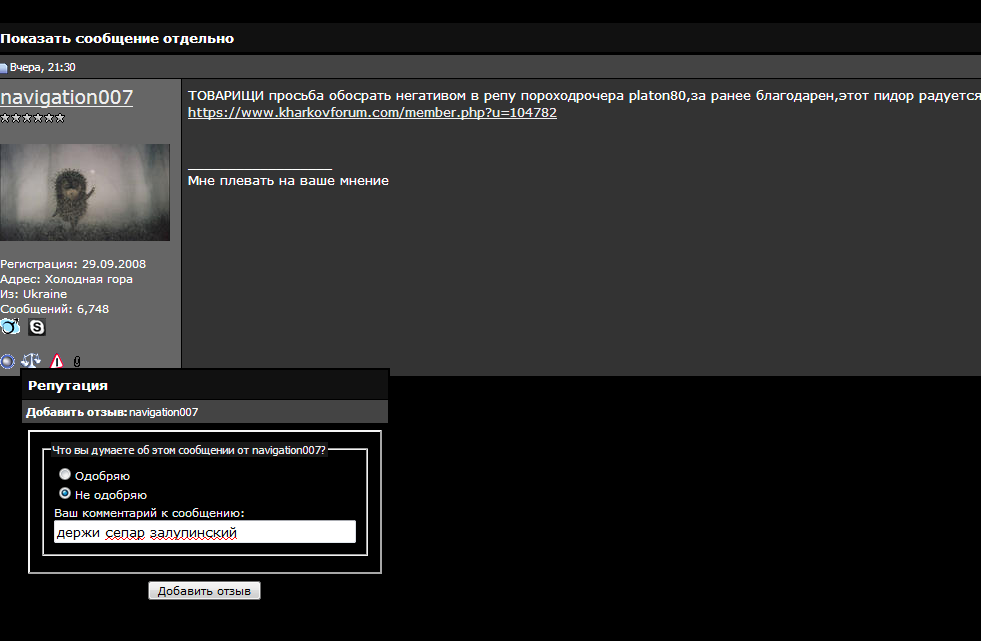Click the round offline status icon
The image size is (981, 641).
pos(8,361)
